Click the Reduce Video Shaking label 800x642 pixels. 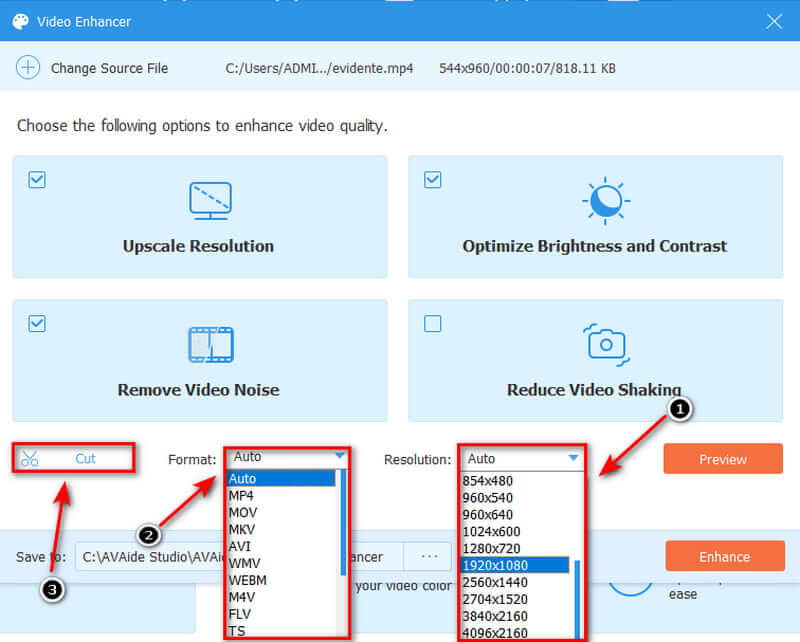coord(594,390)
